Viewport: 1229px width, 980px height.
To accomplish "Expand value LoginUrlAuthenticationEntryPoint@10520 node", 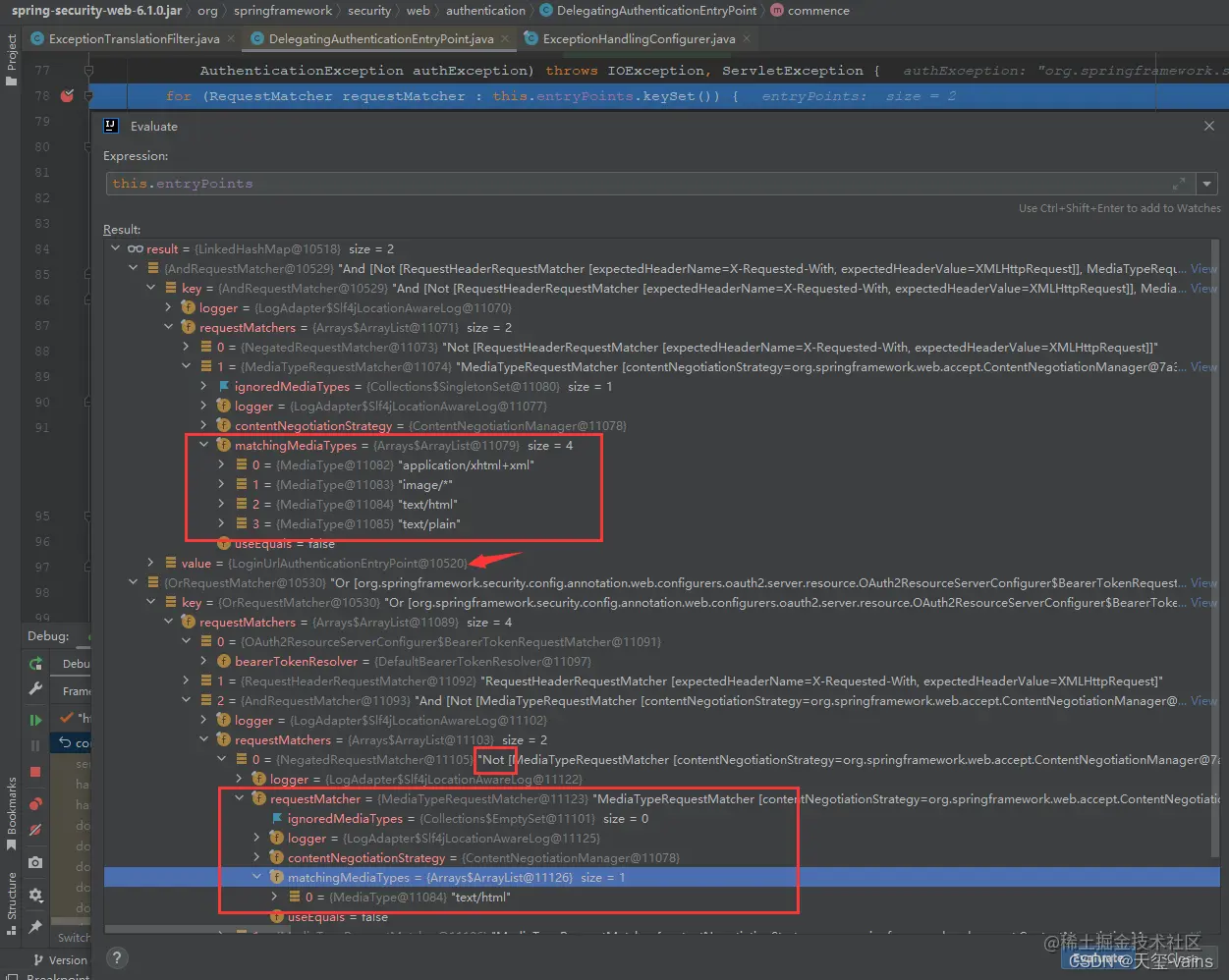I will coord(150,564).
